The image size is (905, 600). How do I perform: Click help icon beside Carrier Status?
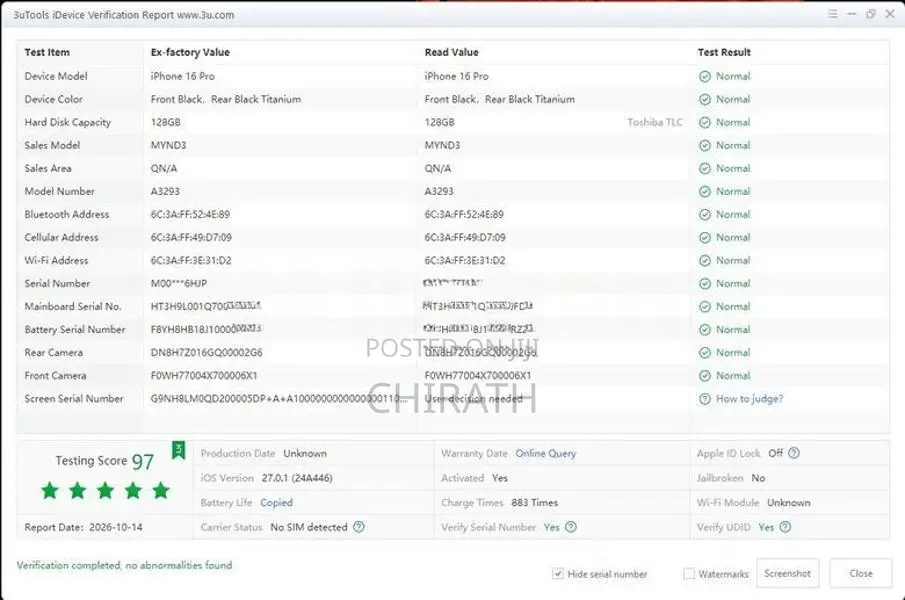pos(358,527)
